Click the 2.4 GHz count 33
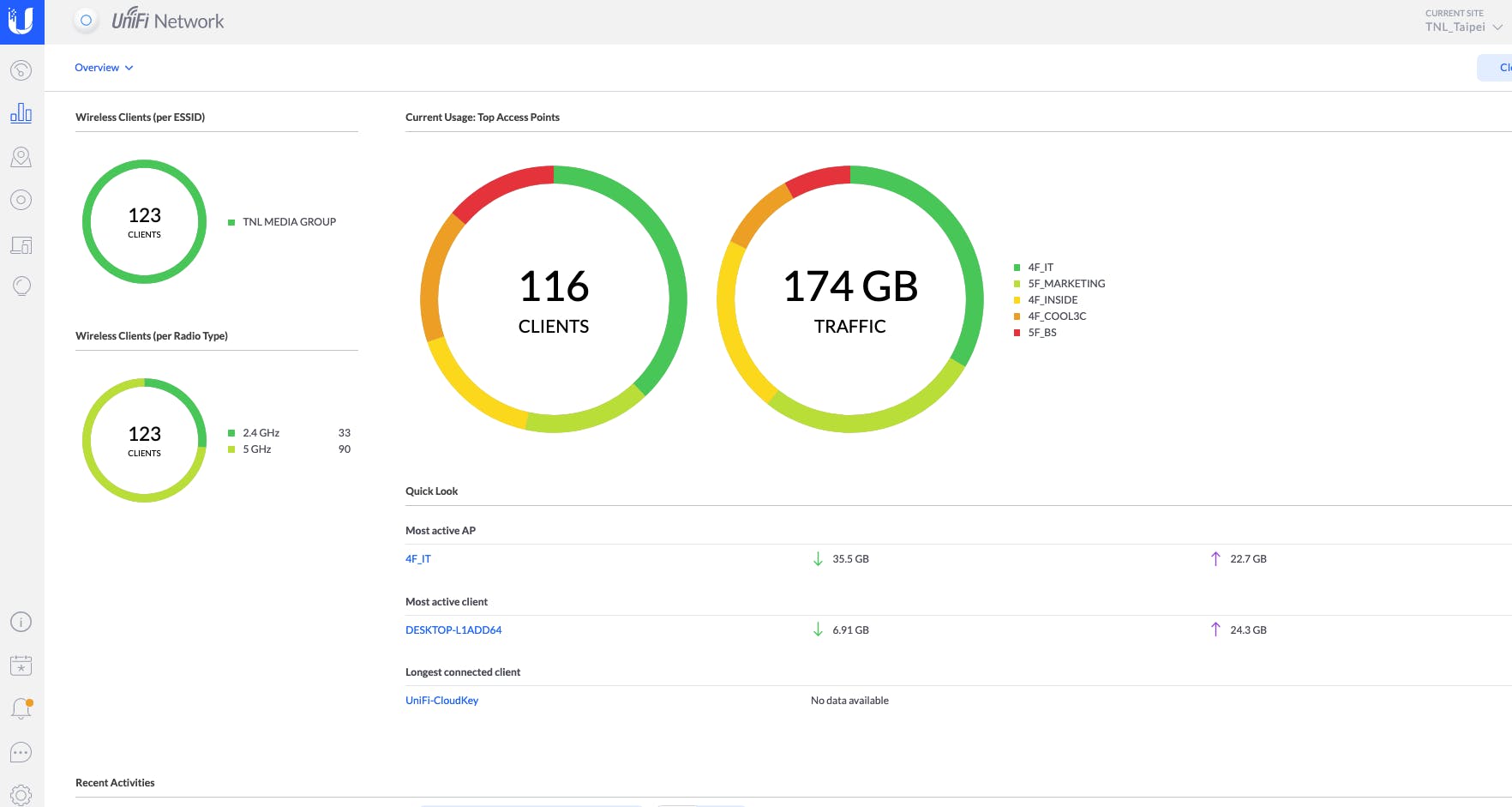 click(x=345, y=433)
